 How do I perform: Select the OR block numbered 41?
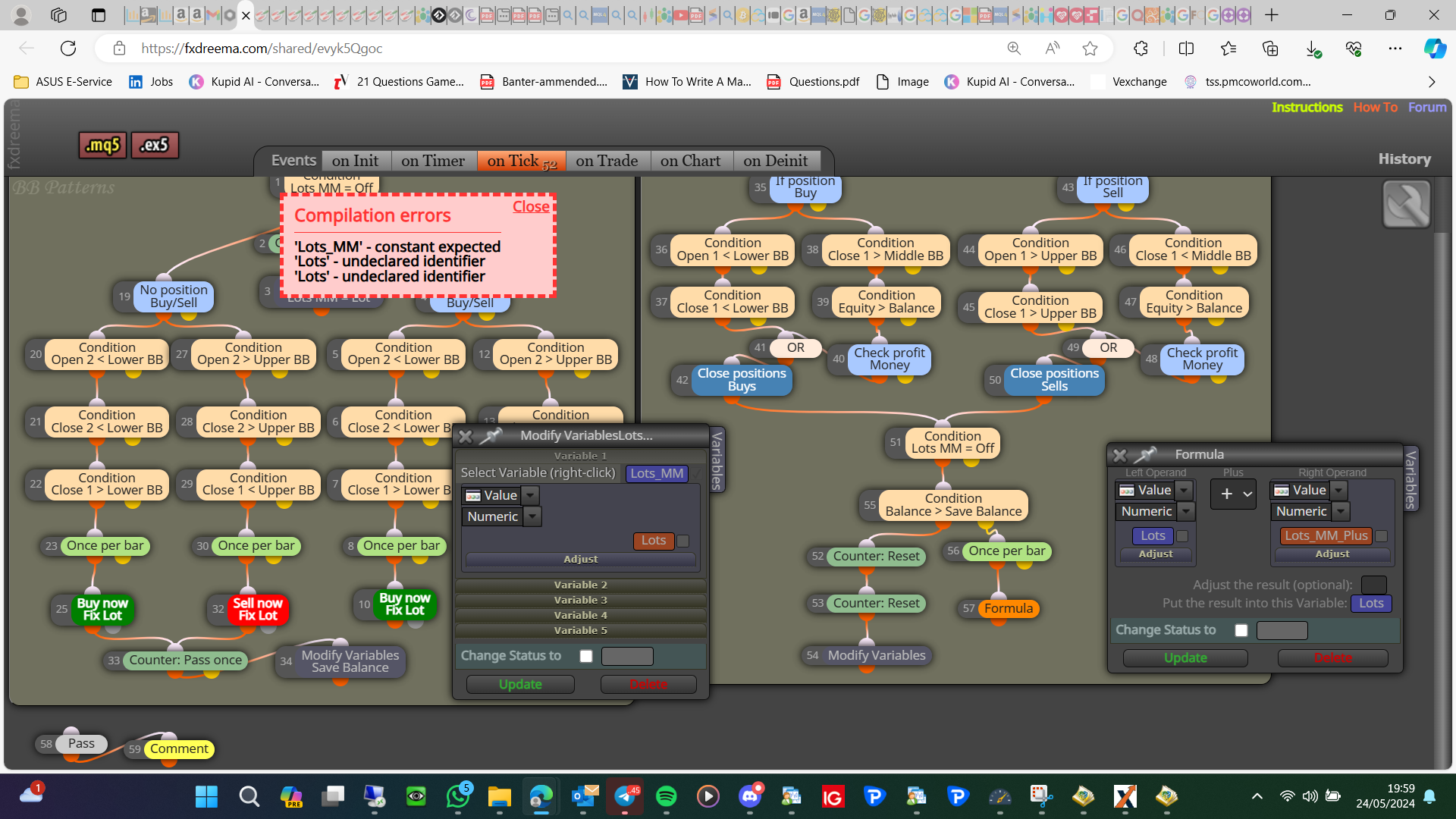click(x=795, y=347)
